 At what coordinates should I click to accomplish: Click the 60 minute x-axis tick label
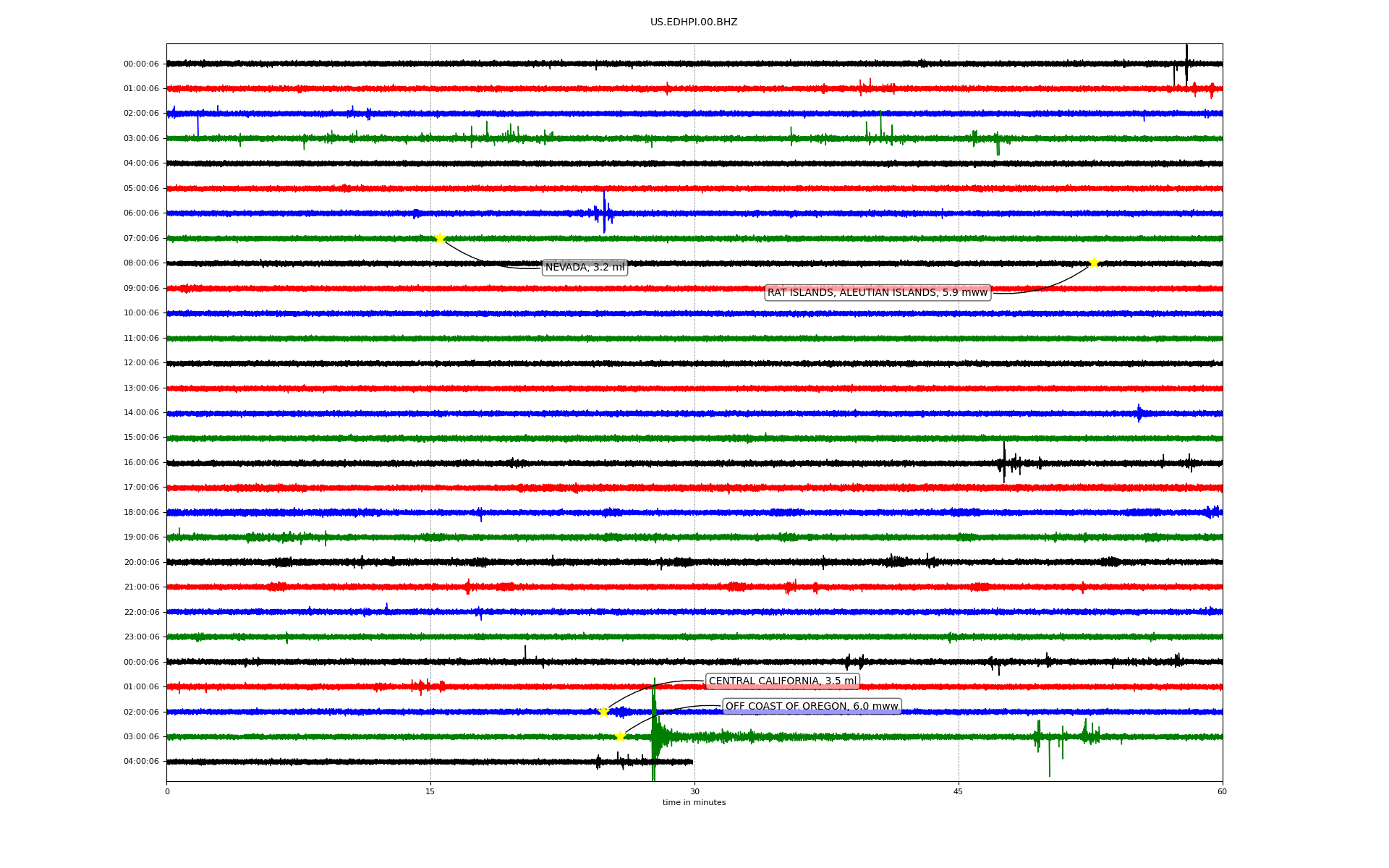(x=1222, y=791)
